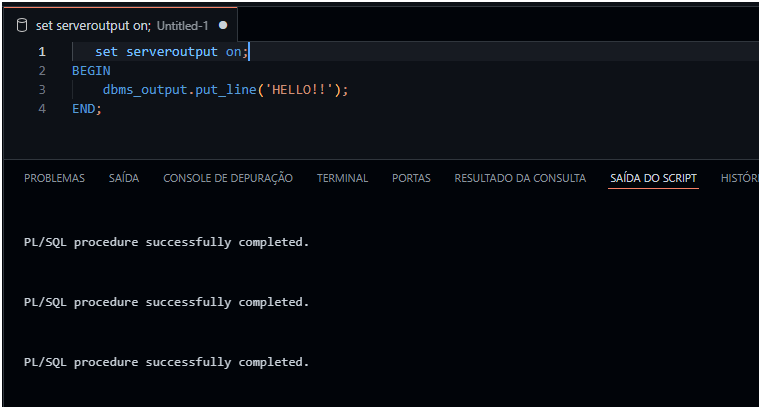
Task: Place cursor in 'set serveroutput on;' line
Action: coord(172,51)
